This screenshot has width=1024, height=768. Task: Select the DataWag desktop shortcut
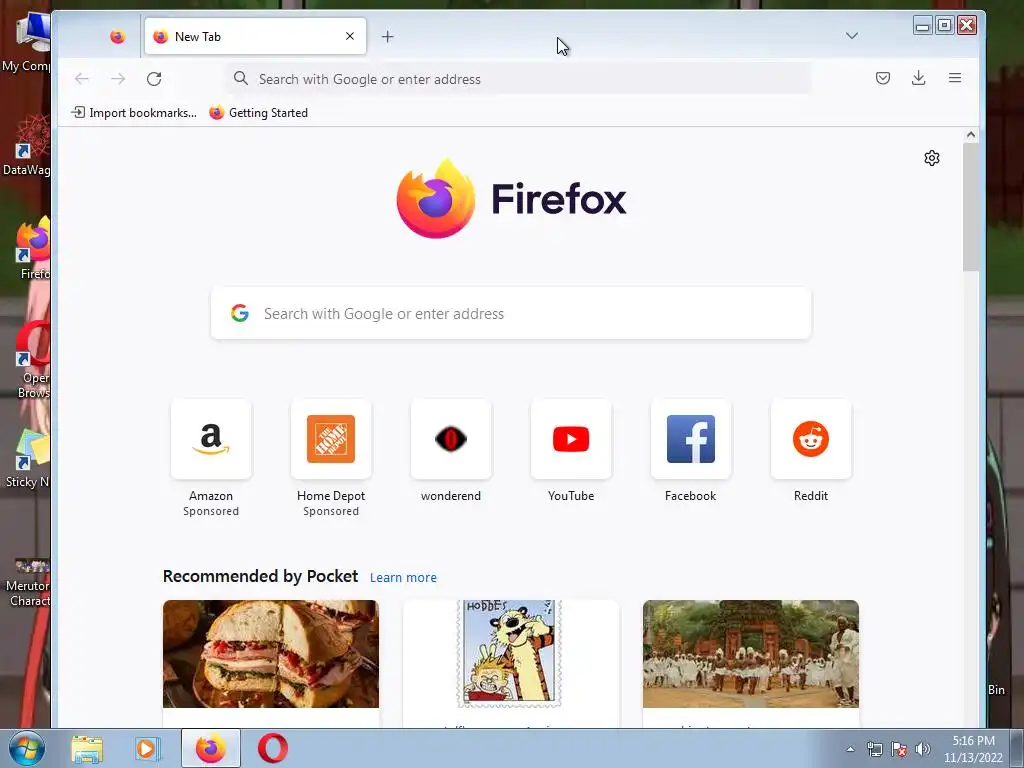(26, 145)
